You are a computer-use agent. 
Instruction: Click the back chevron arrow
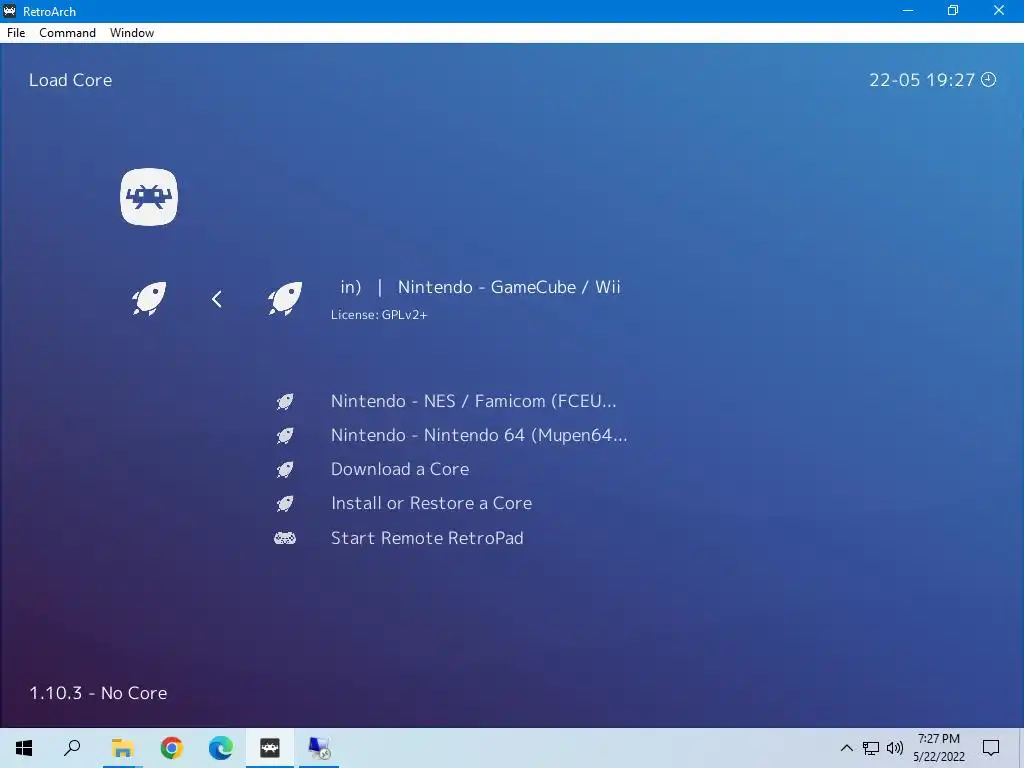(217, 299)
